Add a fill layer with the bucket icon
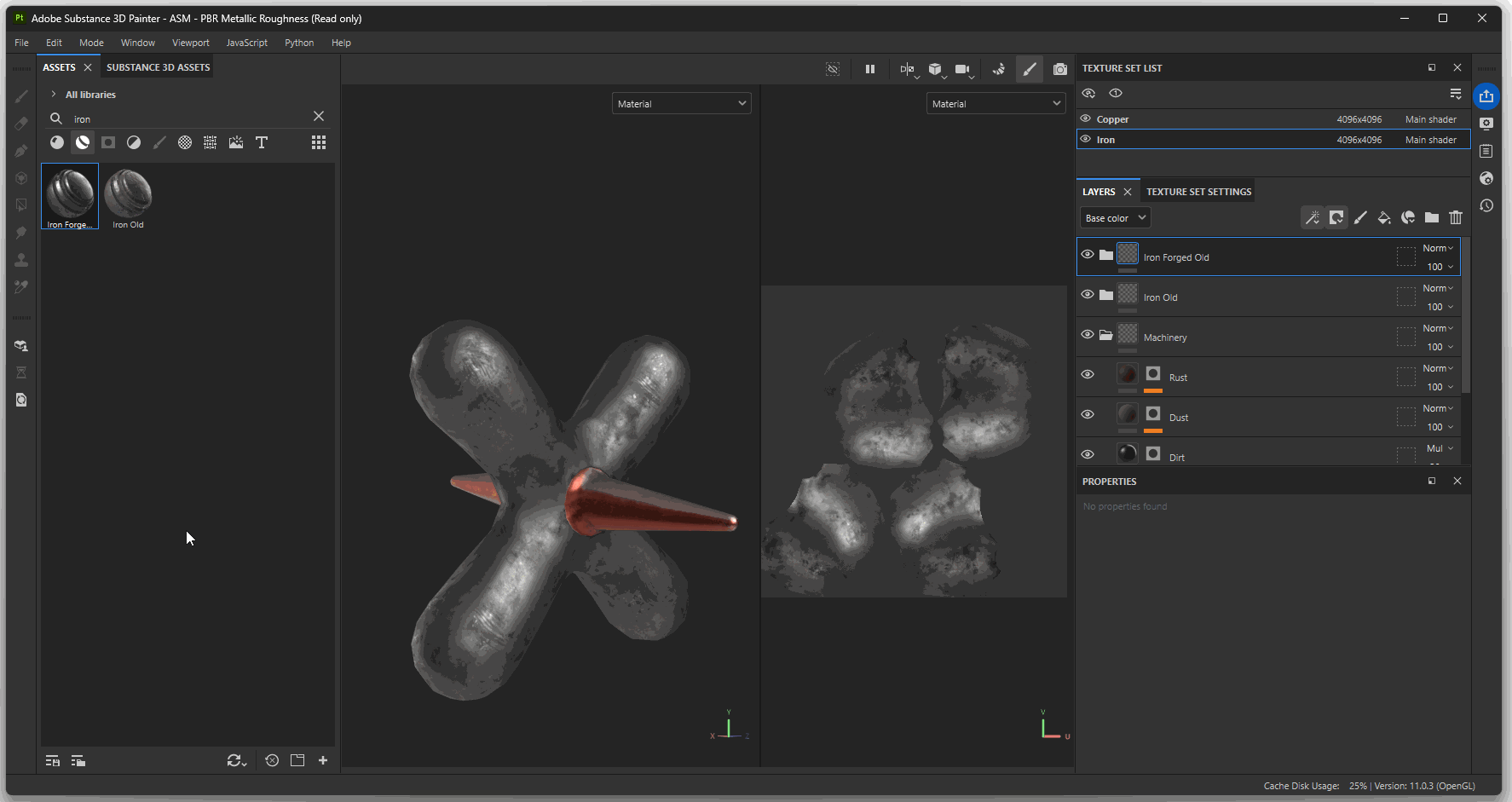 (x=1384, y=218)
